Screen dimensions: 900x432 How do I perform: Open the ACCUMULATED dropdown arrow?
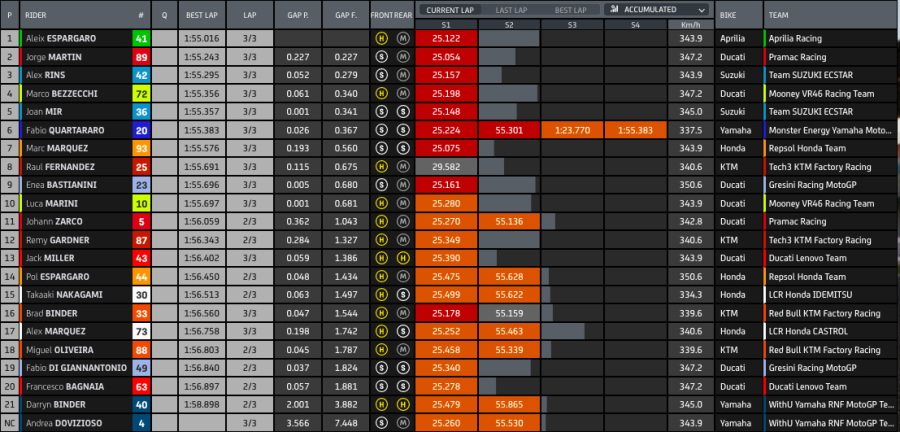tap(701, 10)
